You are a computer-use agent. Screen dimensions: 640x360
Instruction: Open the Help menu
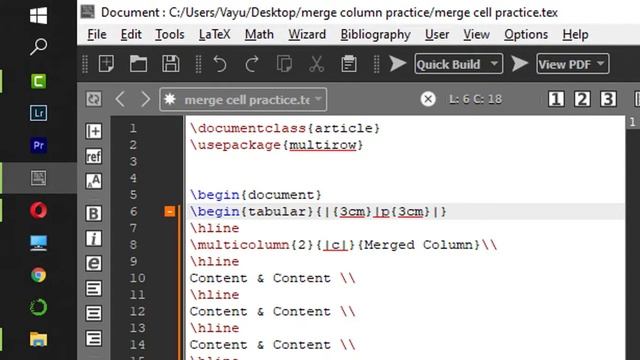[575, 34]
